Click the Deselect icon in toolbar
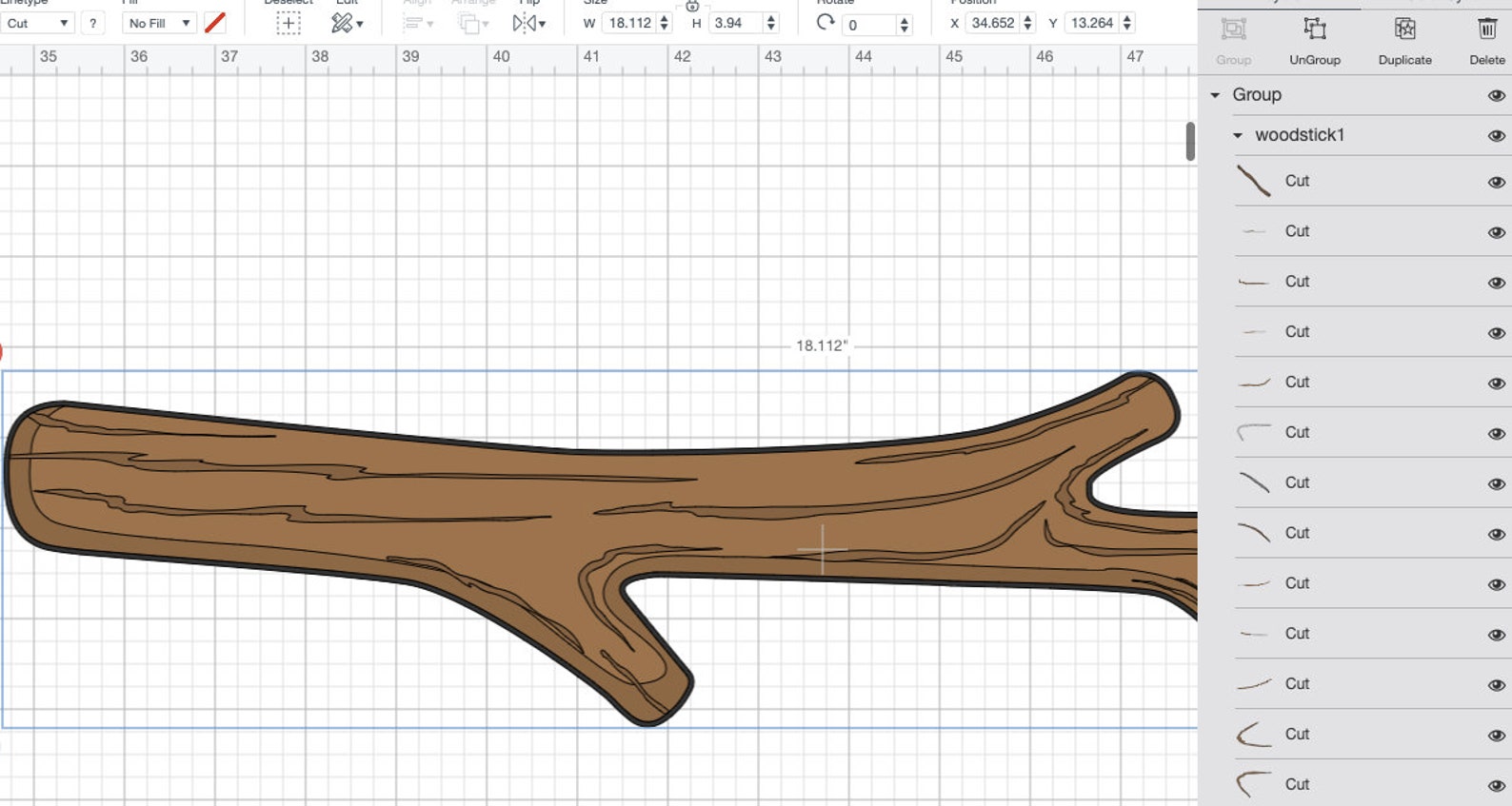Screen dimensions: 1512x806 pyautogui.click(x=288, y=23)
